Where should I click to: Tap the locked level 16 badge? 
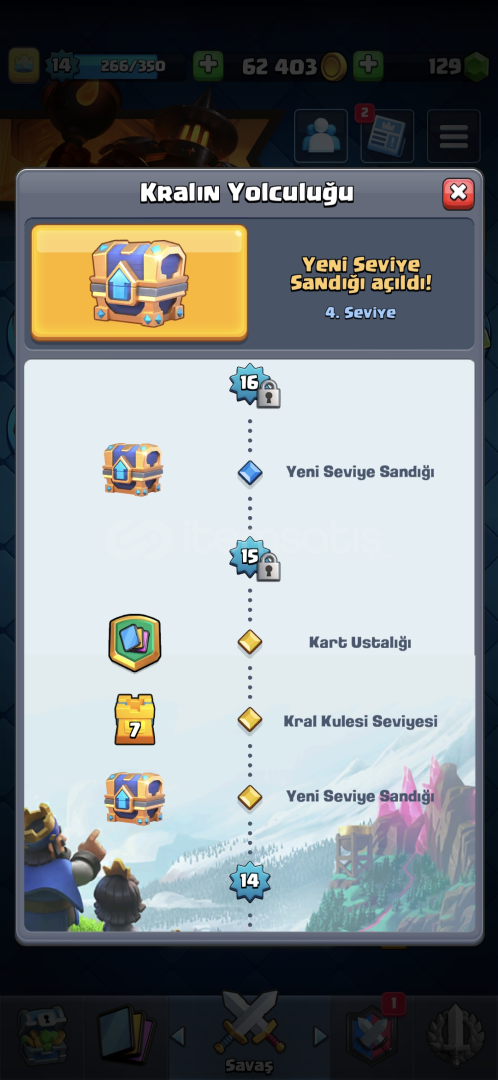tap(253, 386)
